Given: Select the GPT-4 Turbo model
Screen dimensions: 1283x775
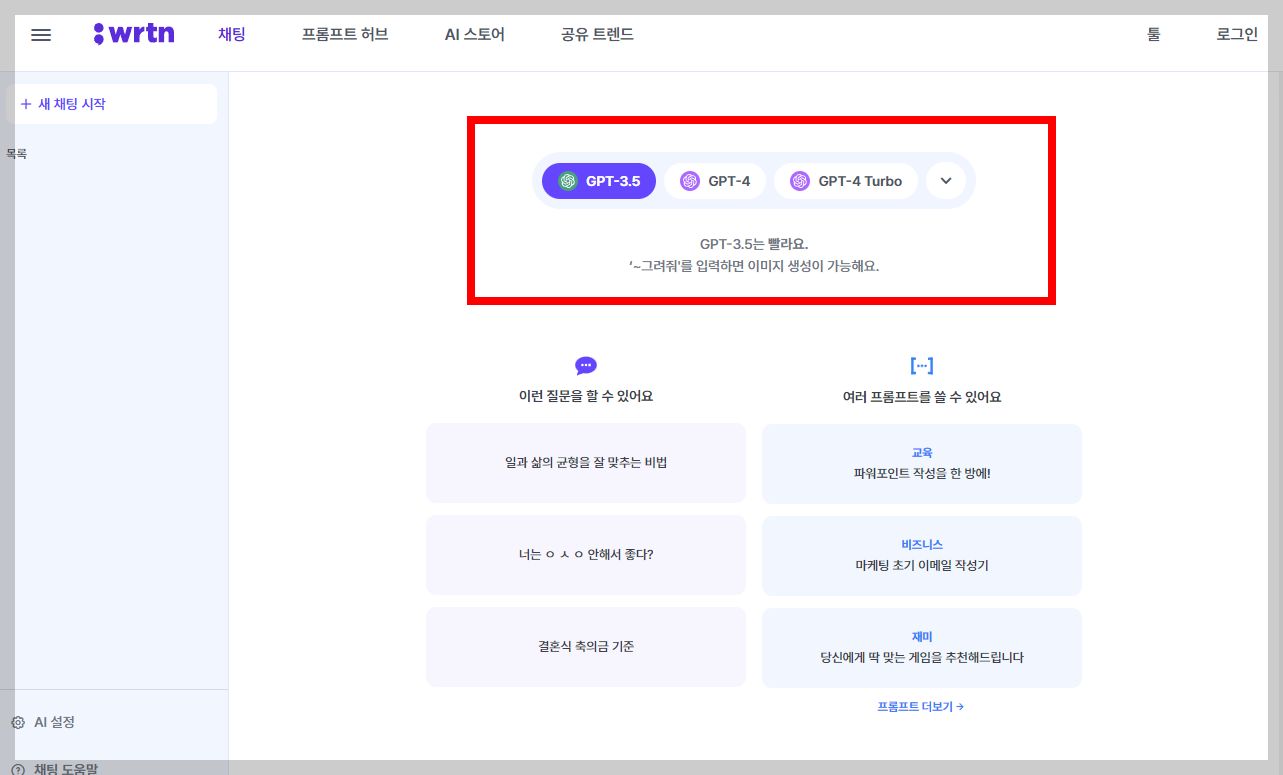Looking at the screenshot, I should (x=846, y=181).
